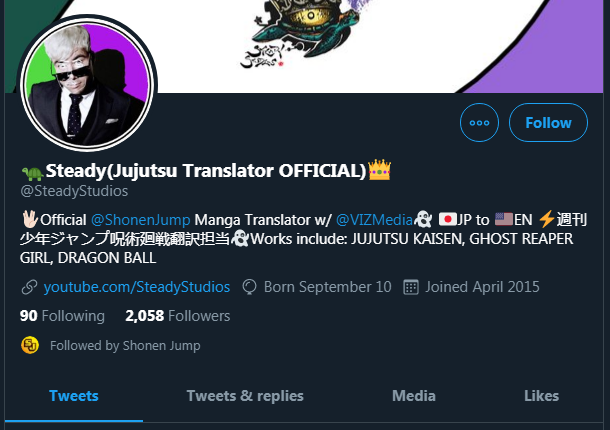
Task: Open Followed by Shonen Jump text
Action: click(x=125, y=346)
